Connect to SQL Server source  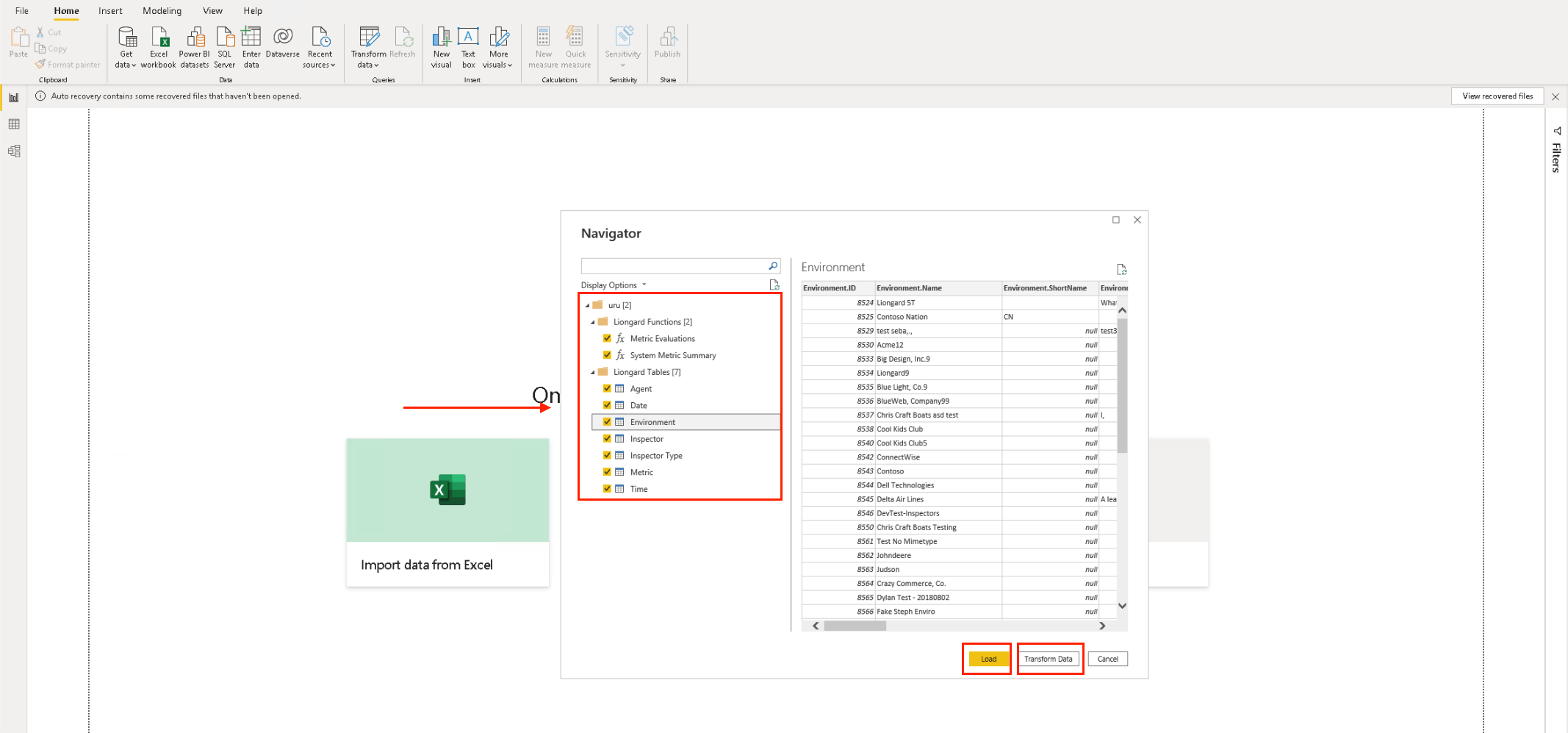click(x=225, y=48)
